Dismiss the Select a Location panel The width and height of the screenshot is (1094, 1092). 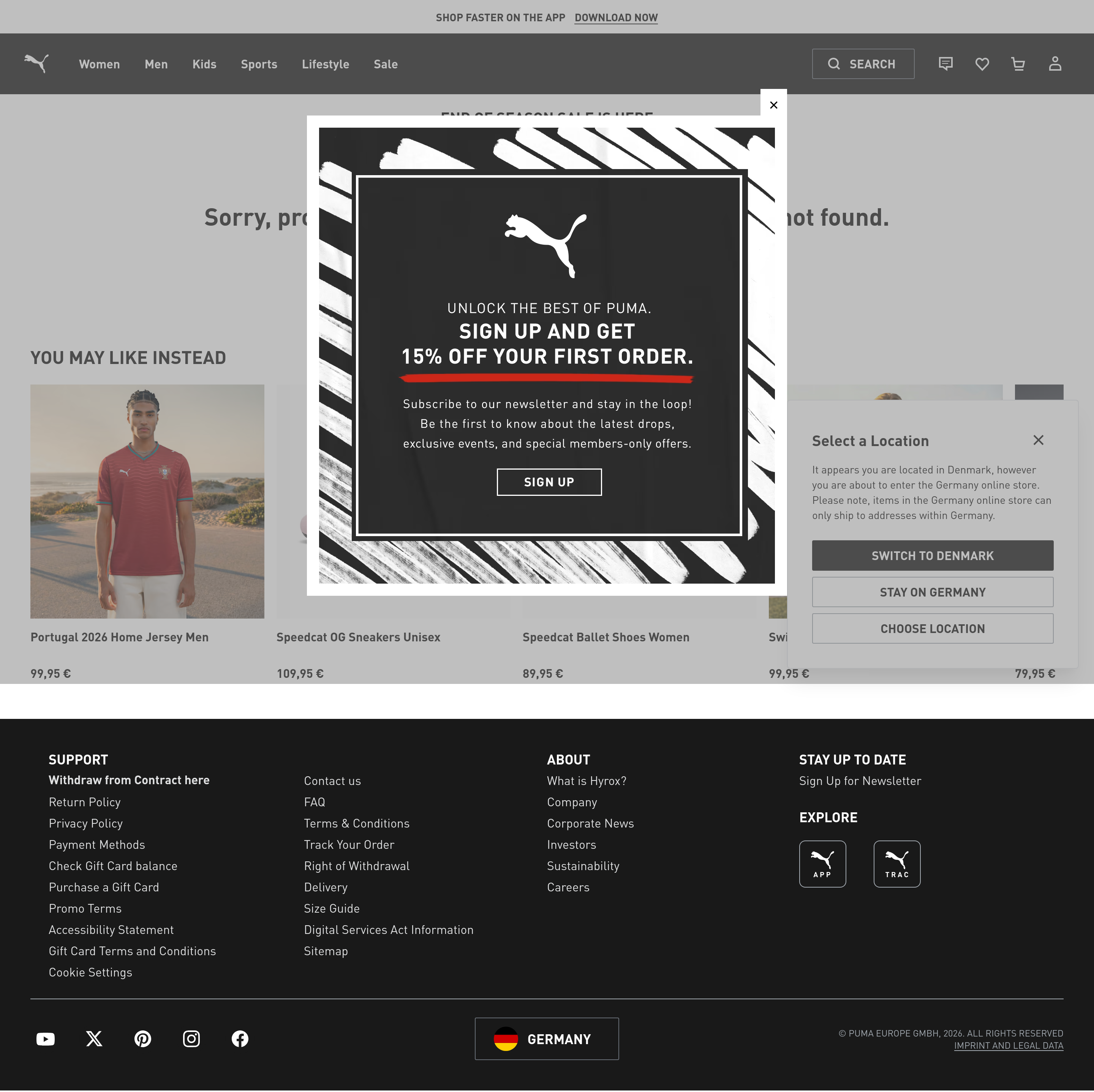point(1038,440)
